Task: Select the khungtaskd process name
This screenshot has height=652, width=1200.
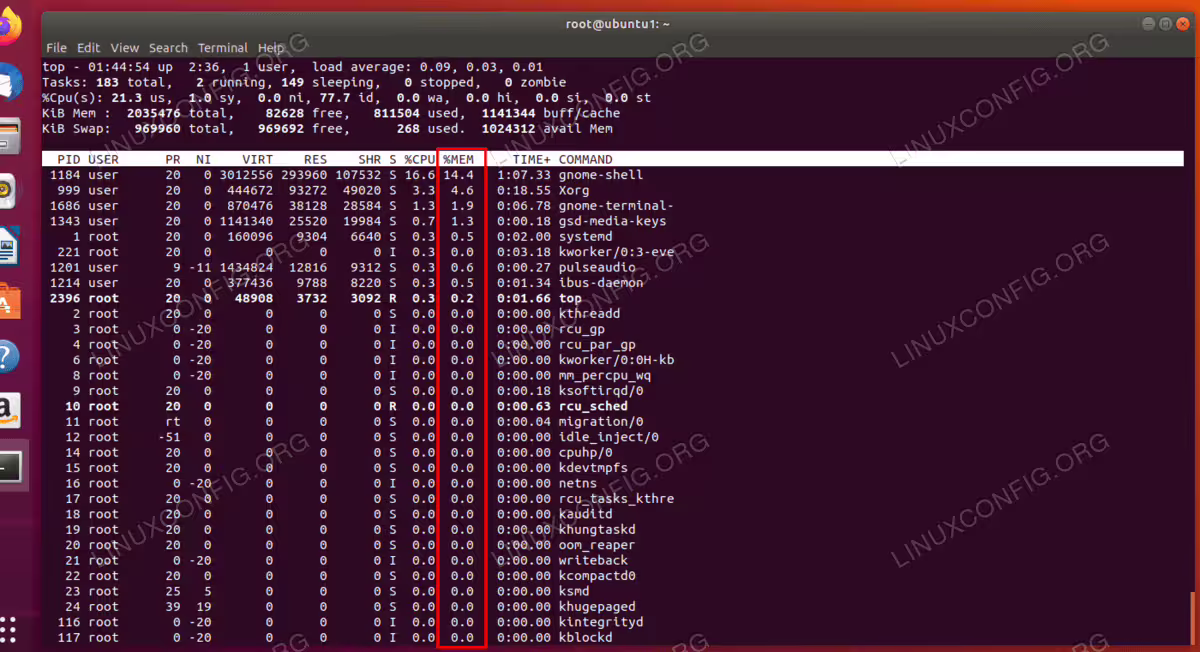Action: pos(597,529)
